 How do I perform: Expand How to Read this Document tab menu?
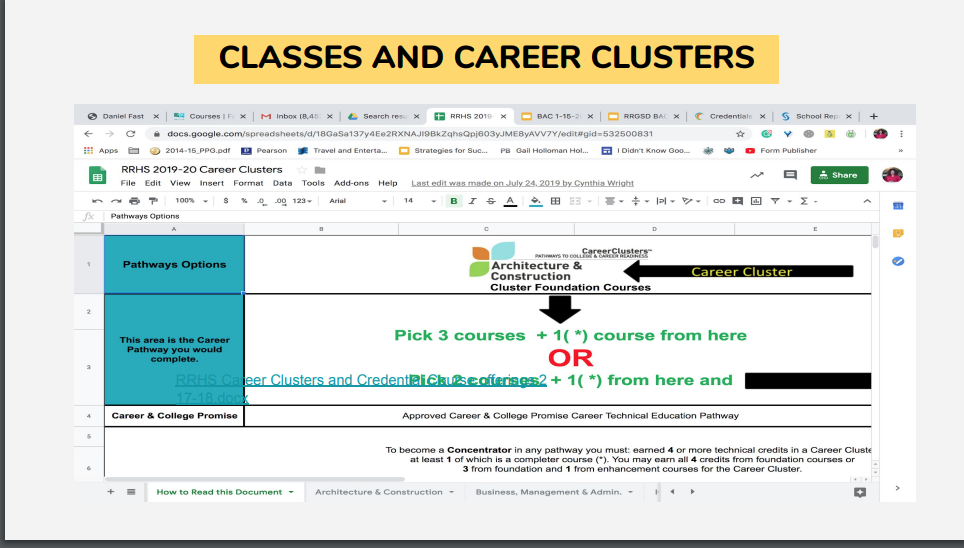[x=291, y=492]
